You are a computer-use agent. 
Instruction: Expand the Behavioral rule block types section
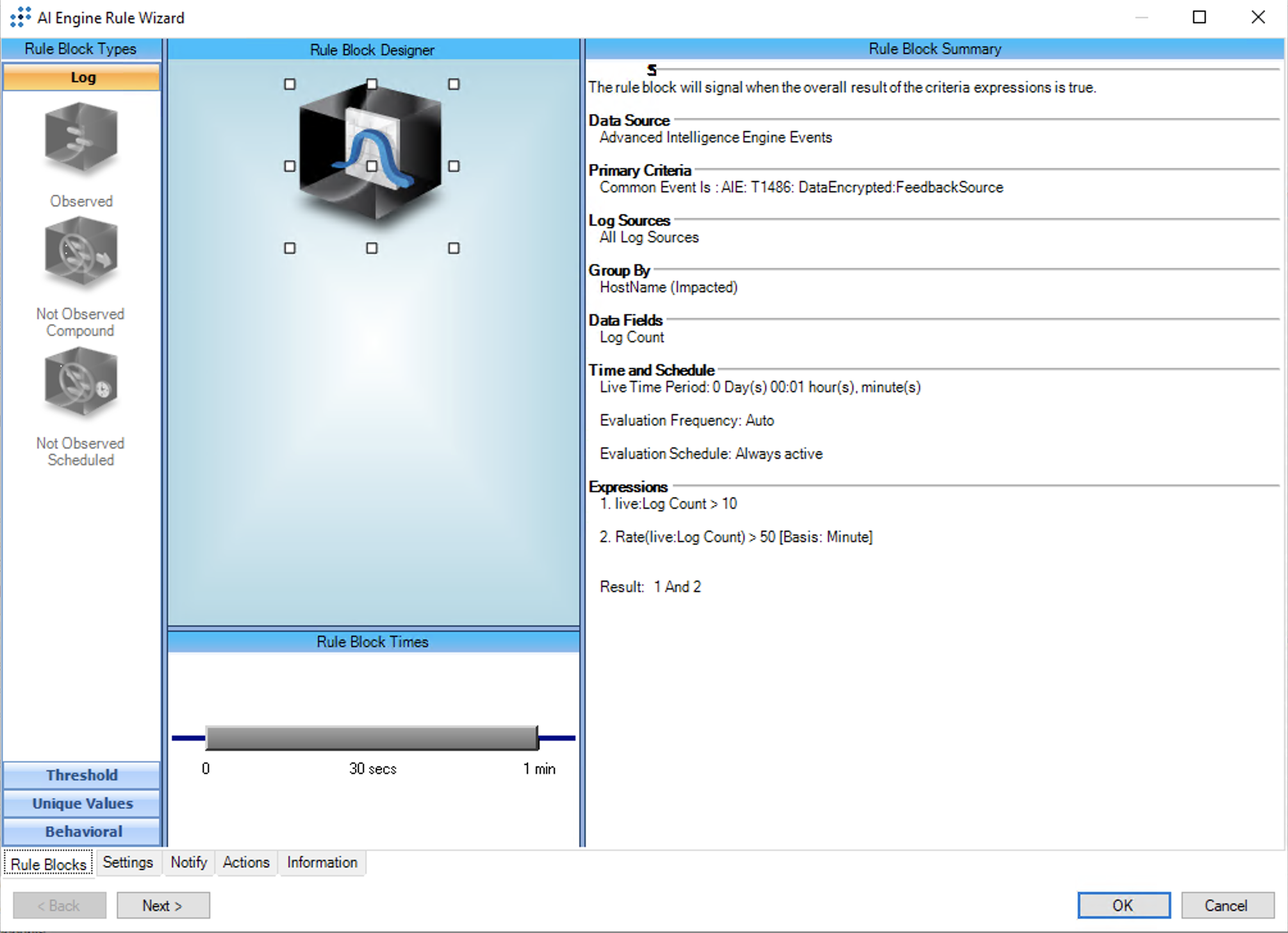tap(81, 831)
